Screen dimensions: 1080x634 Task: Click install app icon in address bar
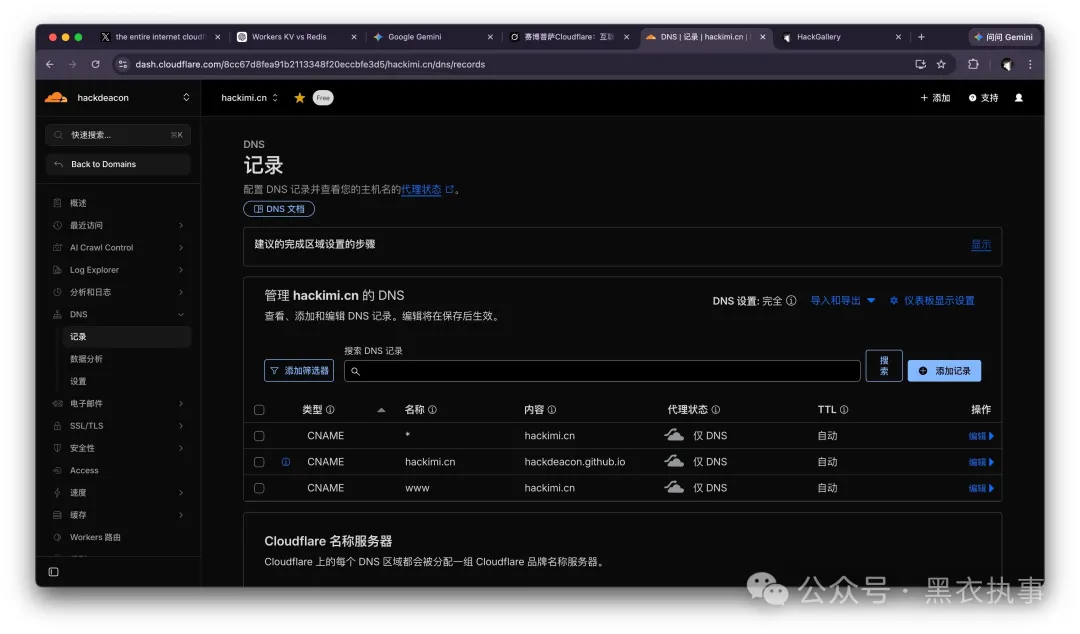pyautogui.click(x=920, y=64)
